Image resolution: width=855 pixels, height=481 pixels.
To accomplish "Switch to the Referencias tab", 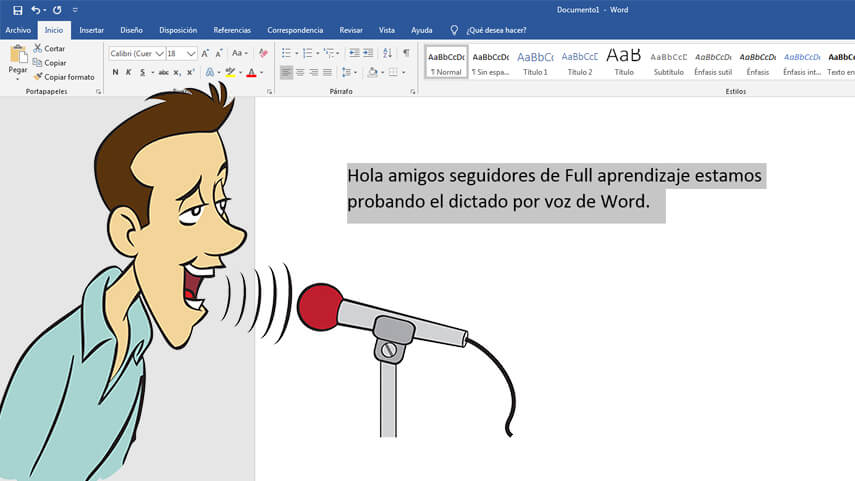I will (232, 30).
